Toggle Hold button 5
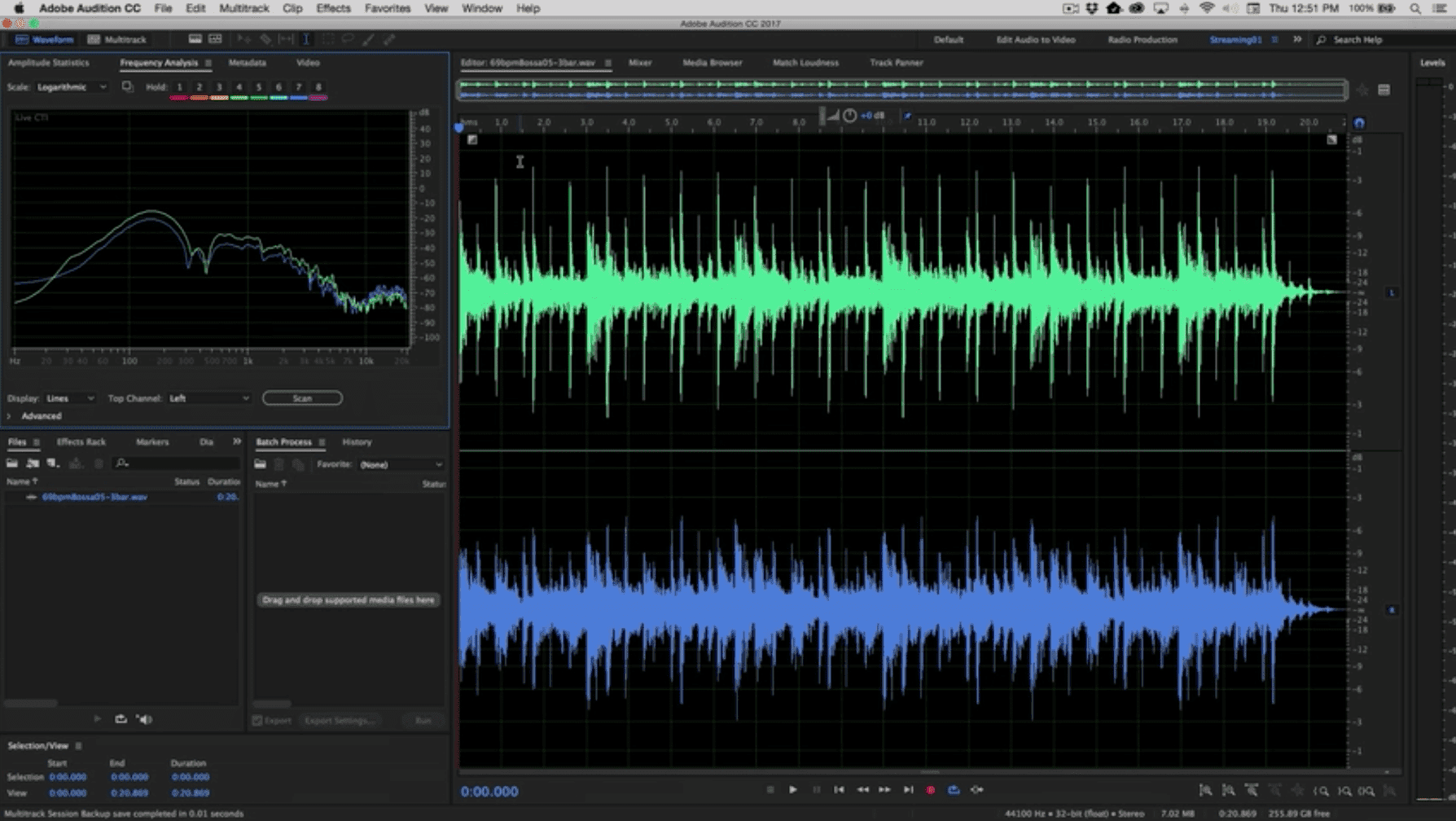The image size is (1456, 821). [x=259, y=87]
